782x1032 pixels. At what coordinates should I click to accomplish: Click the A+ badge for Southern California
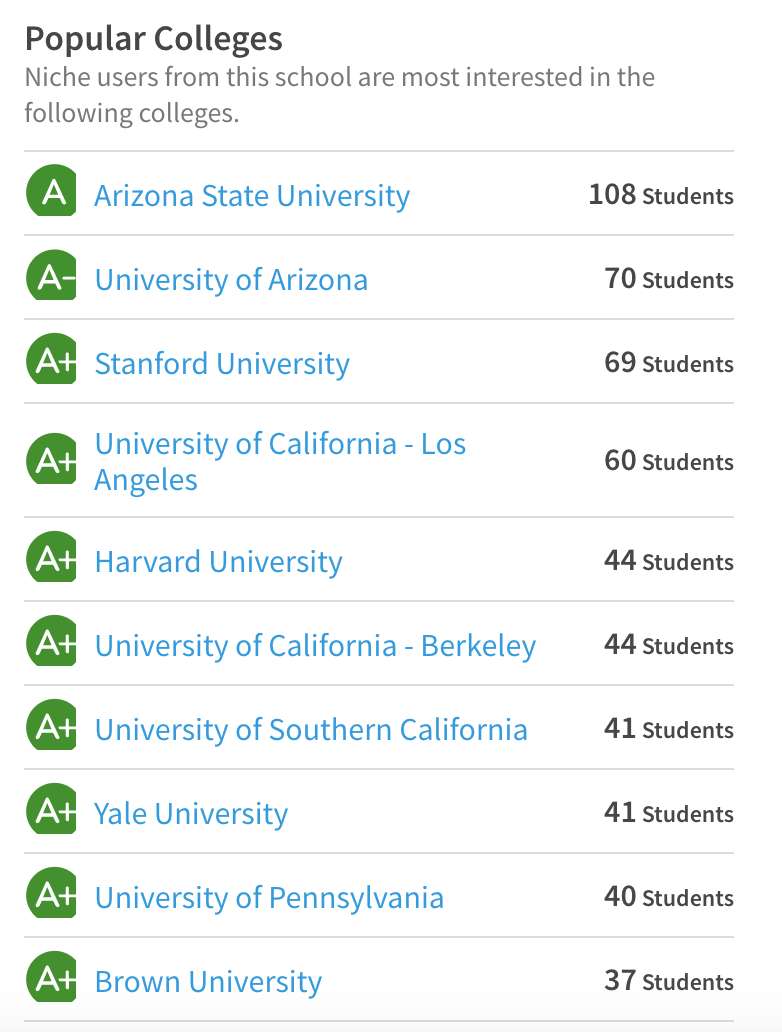pos(51,727)
